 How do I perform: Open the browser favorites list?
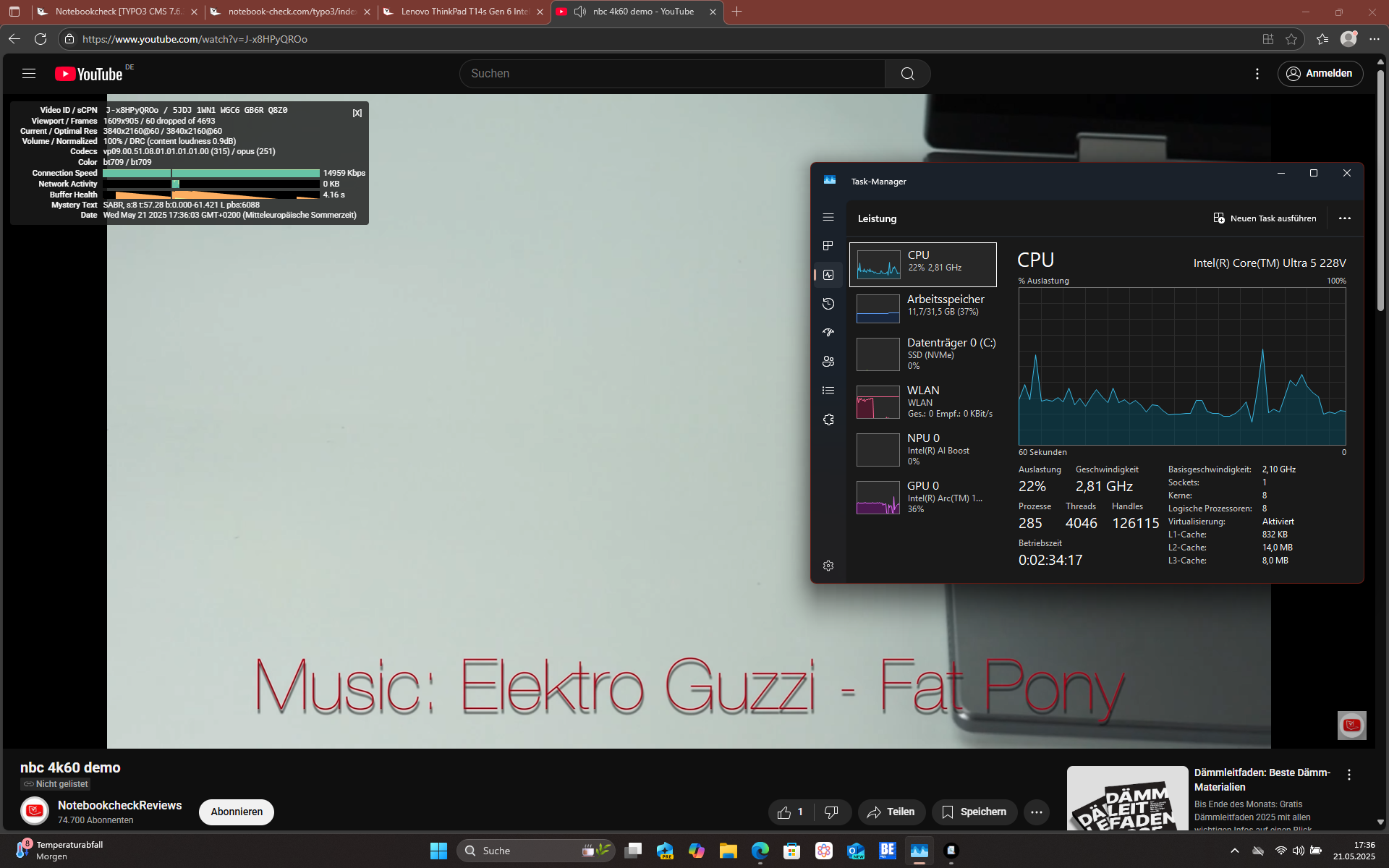coord(1322,39)
